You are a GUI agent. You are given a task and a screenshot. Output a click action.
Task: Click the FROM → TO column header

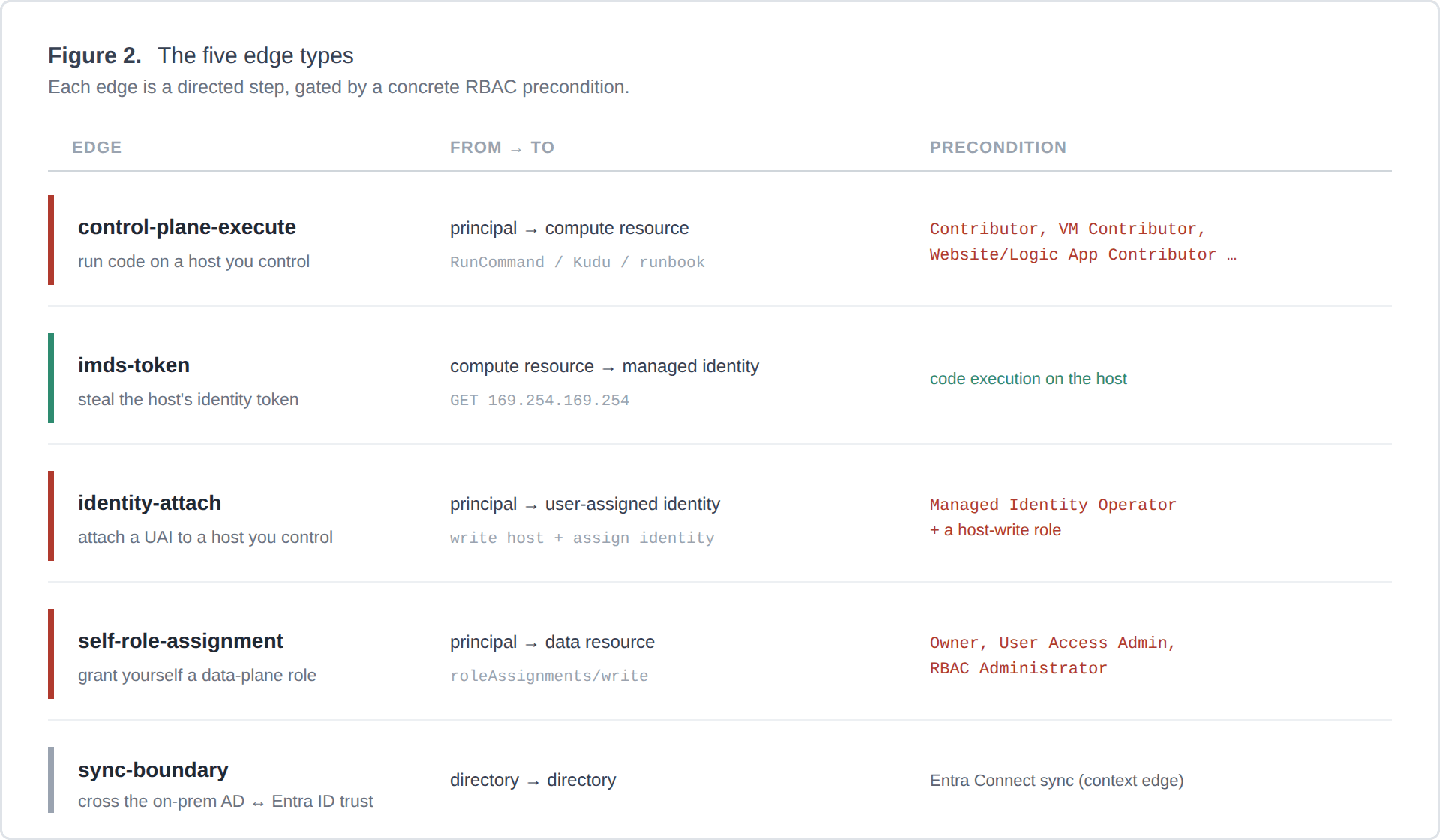point(502,148)
